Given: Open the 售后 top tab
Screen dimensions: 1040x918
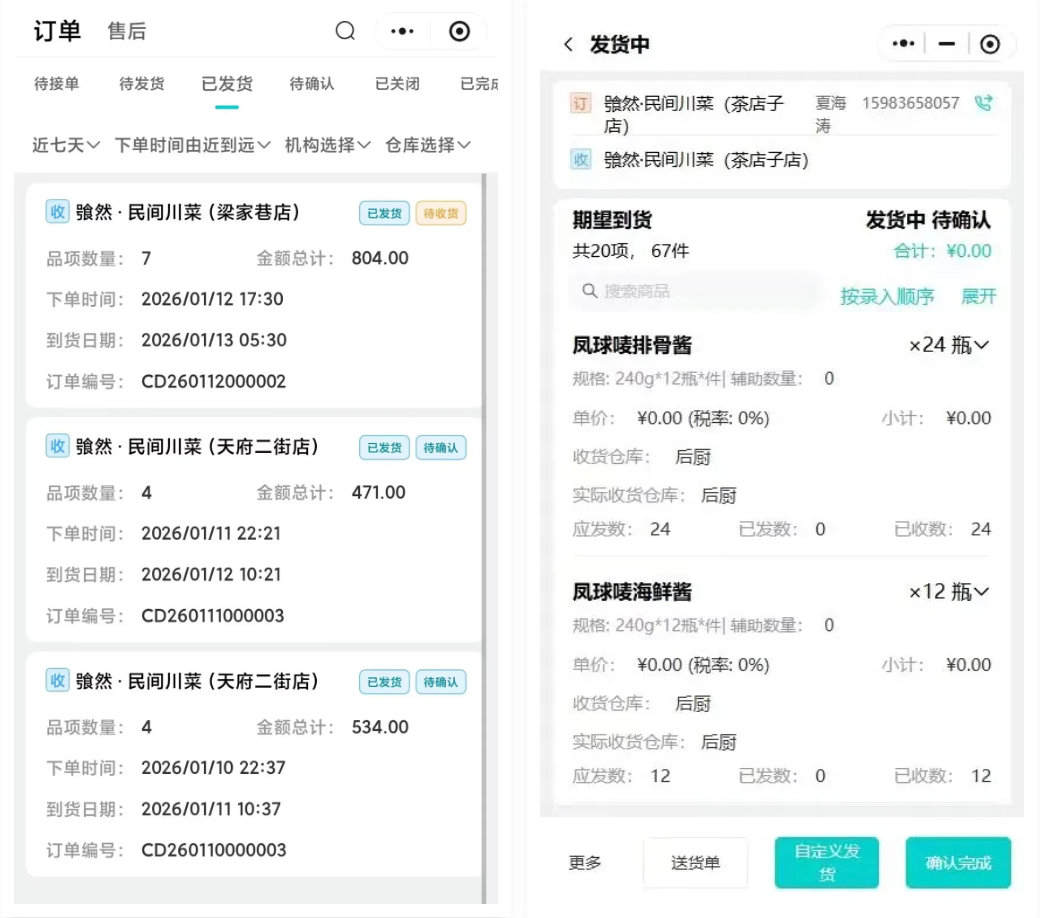Looking at the screenshot, I should [x=127, y=31].
